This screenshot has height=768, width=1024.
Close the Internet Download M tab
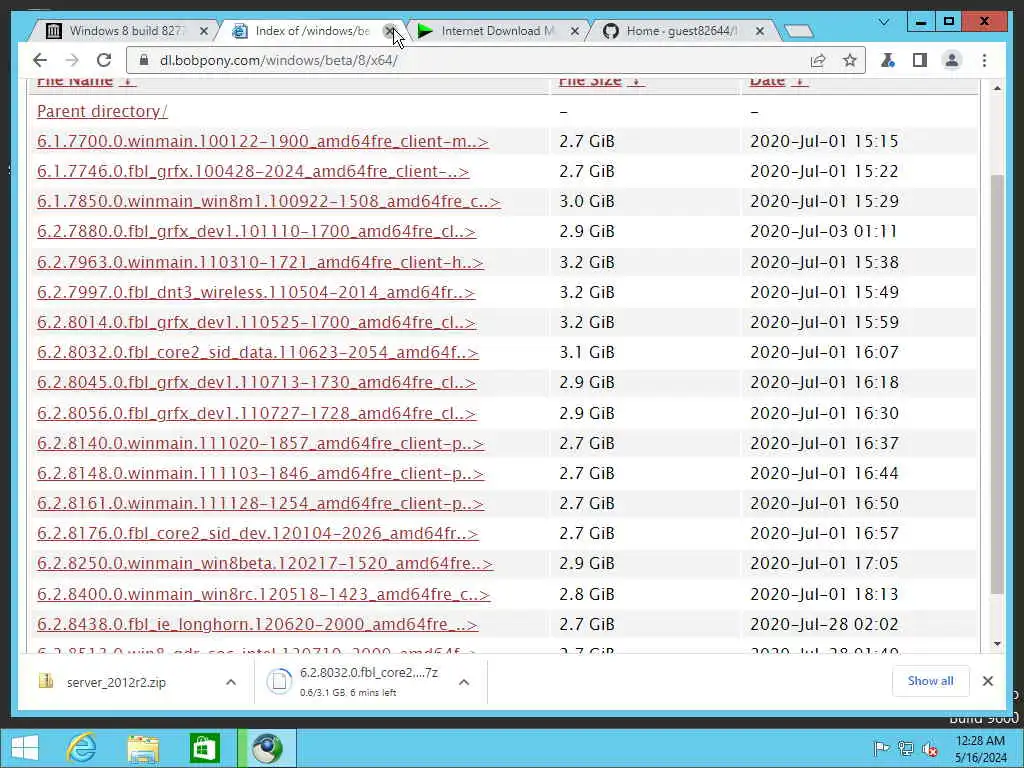tap(575, 31)
